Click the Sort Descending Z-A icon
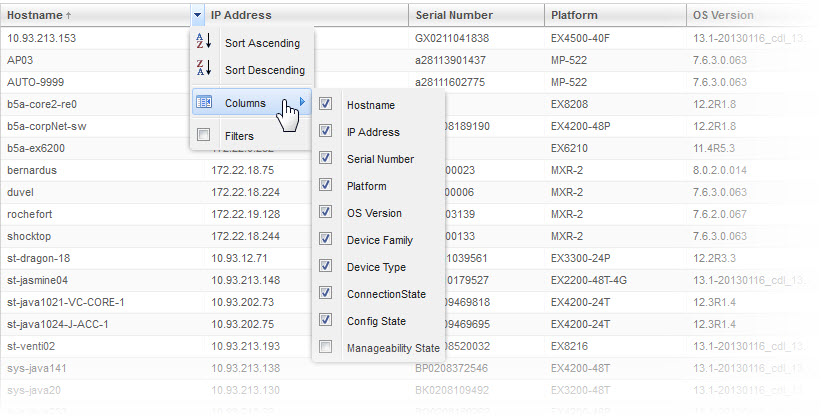 click(204, 70)
